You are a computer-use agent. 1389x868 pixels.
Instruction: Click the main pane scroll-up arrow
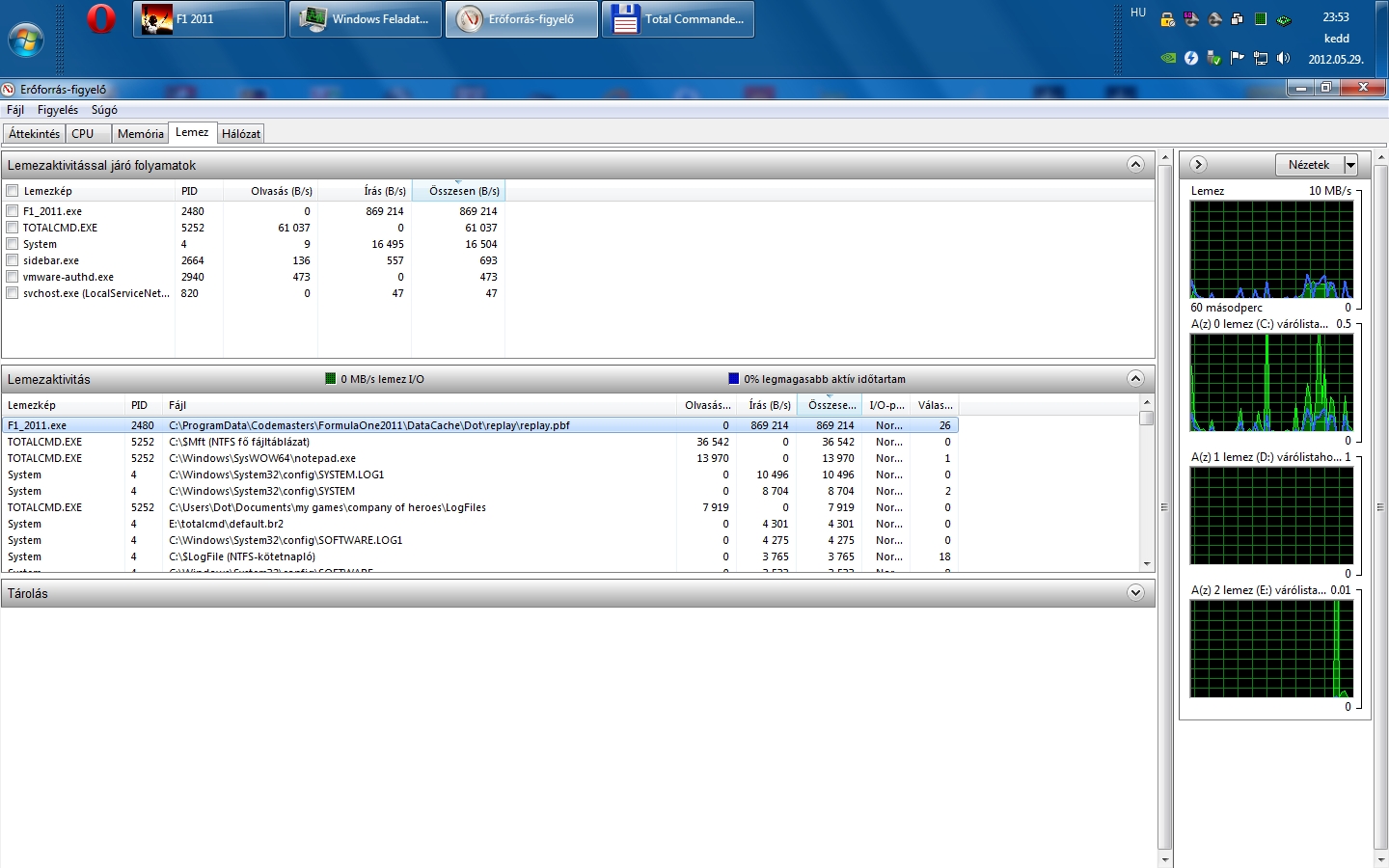tap(1165, 156)
